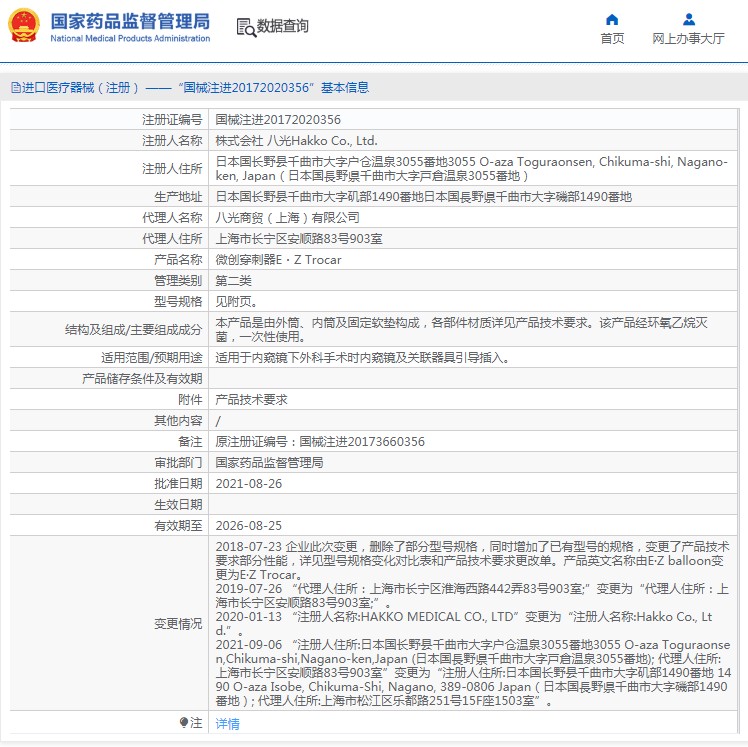Click the home 首页 house icon
This screenshot has height=747, width=748.
(x=612, y=20)
